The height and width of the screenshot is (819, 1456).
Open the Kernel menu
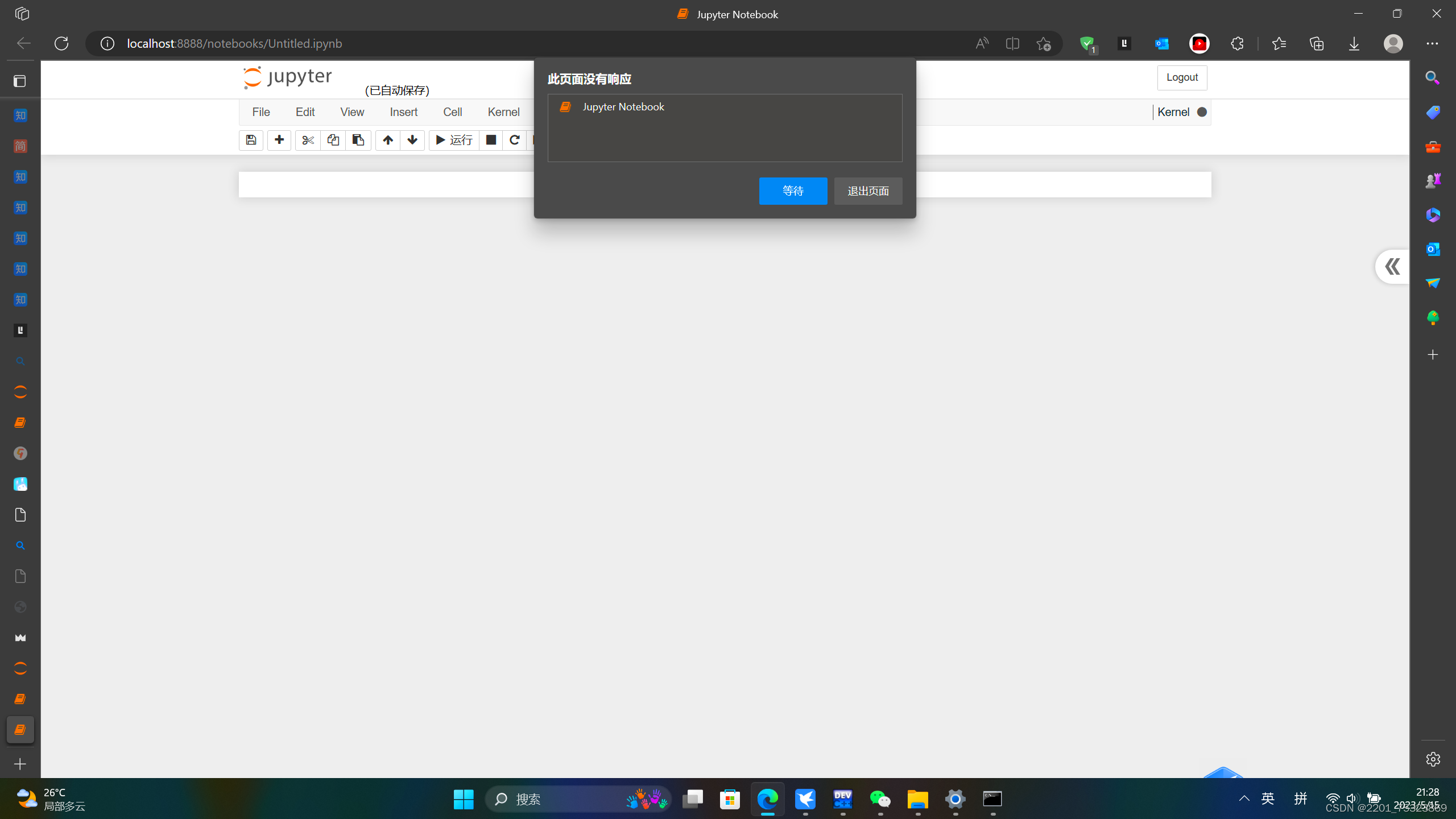tap(503, 112)
